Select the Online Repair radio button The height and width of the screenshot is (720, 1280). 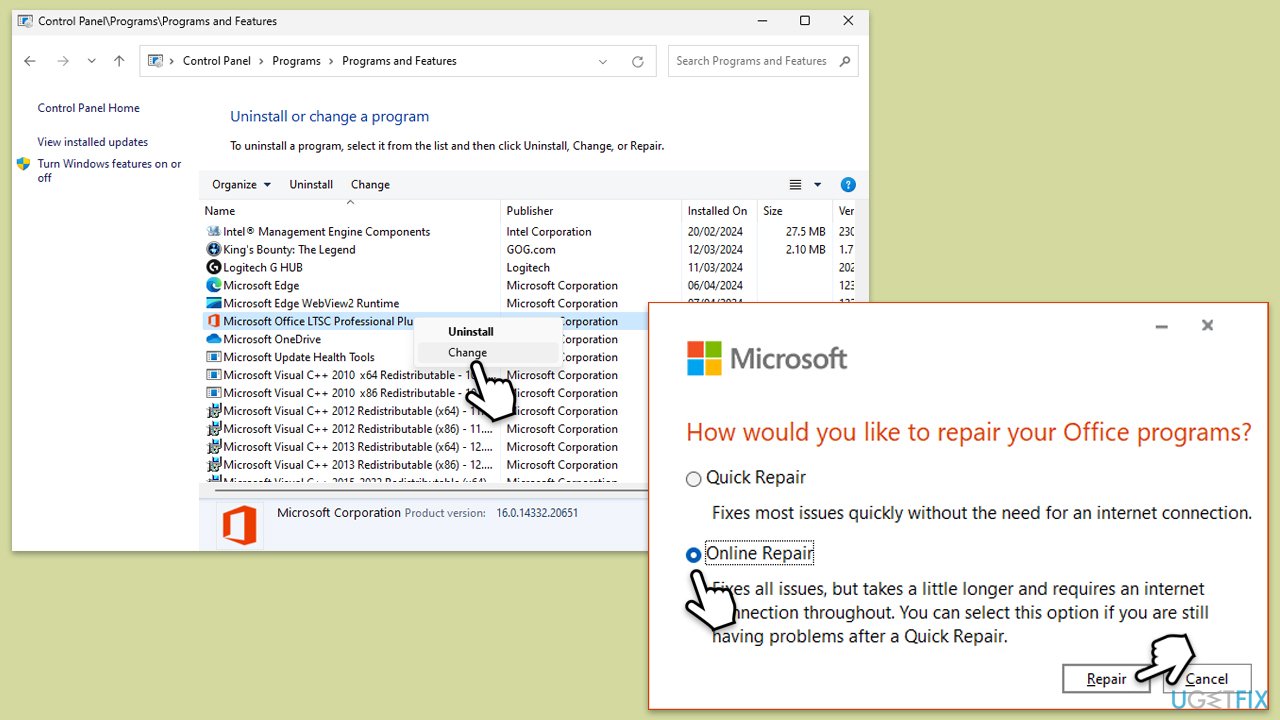pyautogui.click(x=694, y=555)
